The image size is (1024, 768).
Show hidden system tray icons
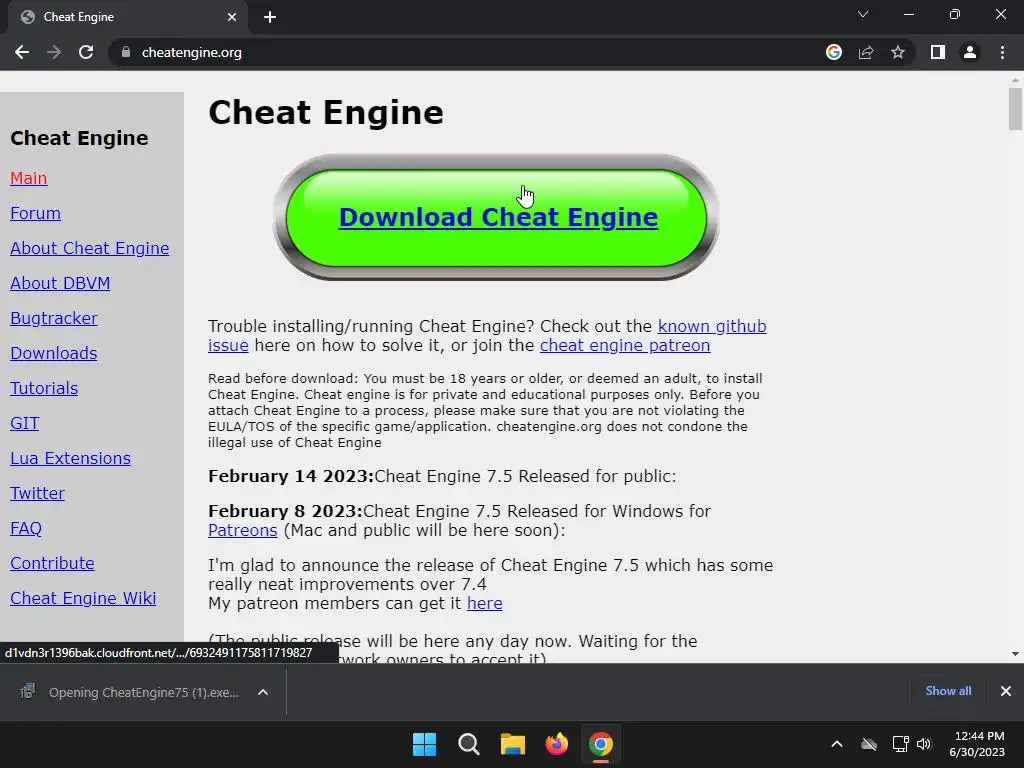coord(837,744)
